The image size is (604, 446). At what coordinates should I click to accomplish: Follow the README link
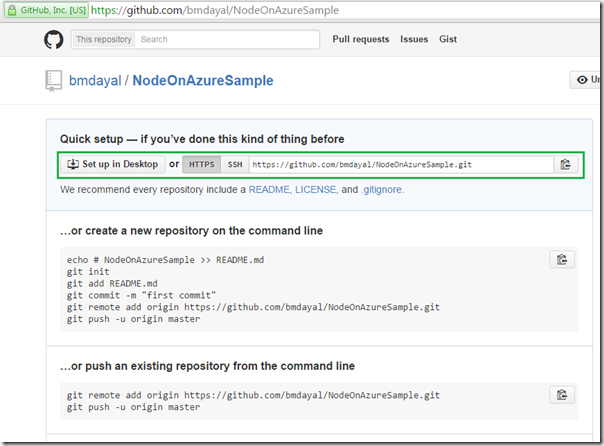click(269, 189)
